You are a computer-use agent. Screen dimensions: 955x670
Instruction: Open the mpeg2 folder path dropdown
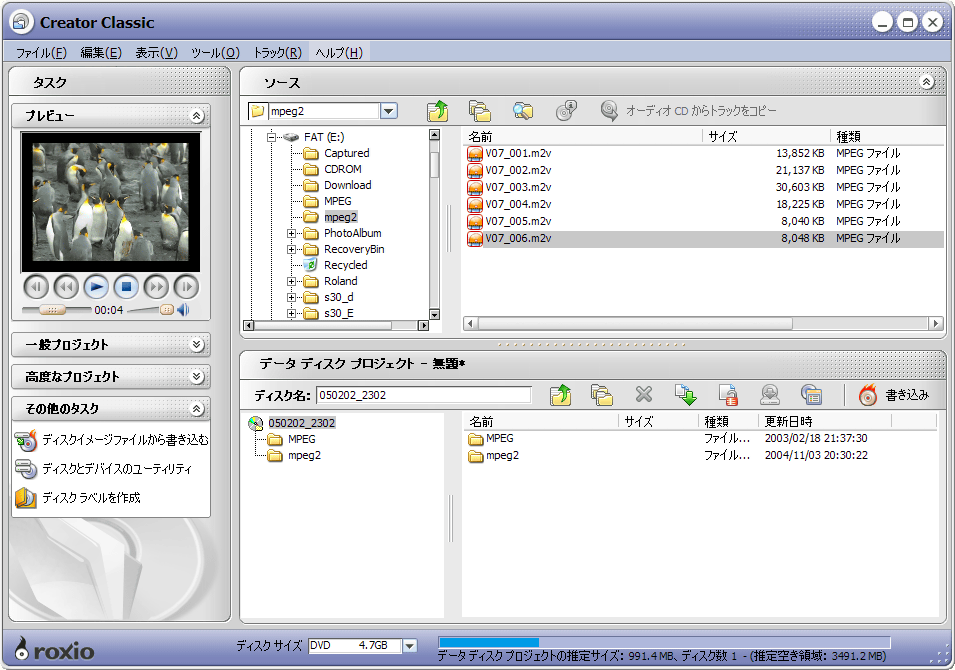(x=389, y=111)
